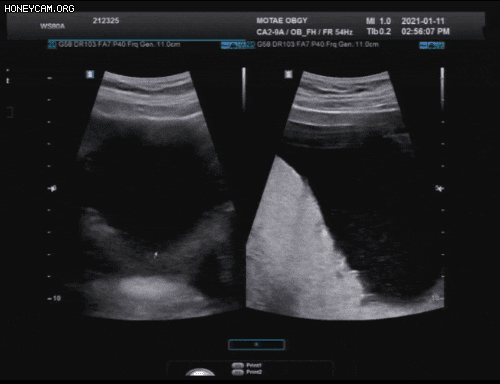Click the TIb 0.2 value
Screen dimensions: 500x384
click(379, 31)
